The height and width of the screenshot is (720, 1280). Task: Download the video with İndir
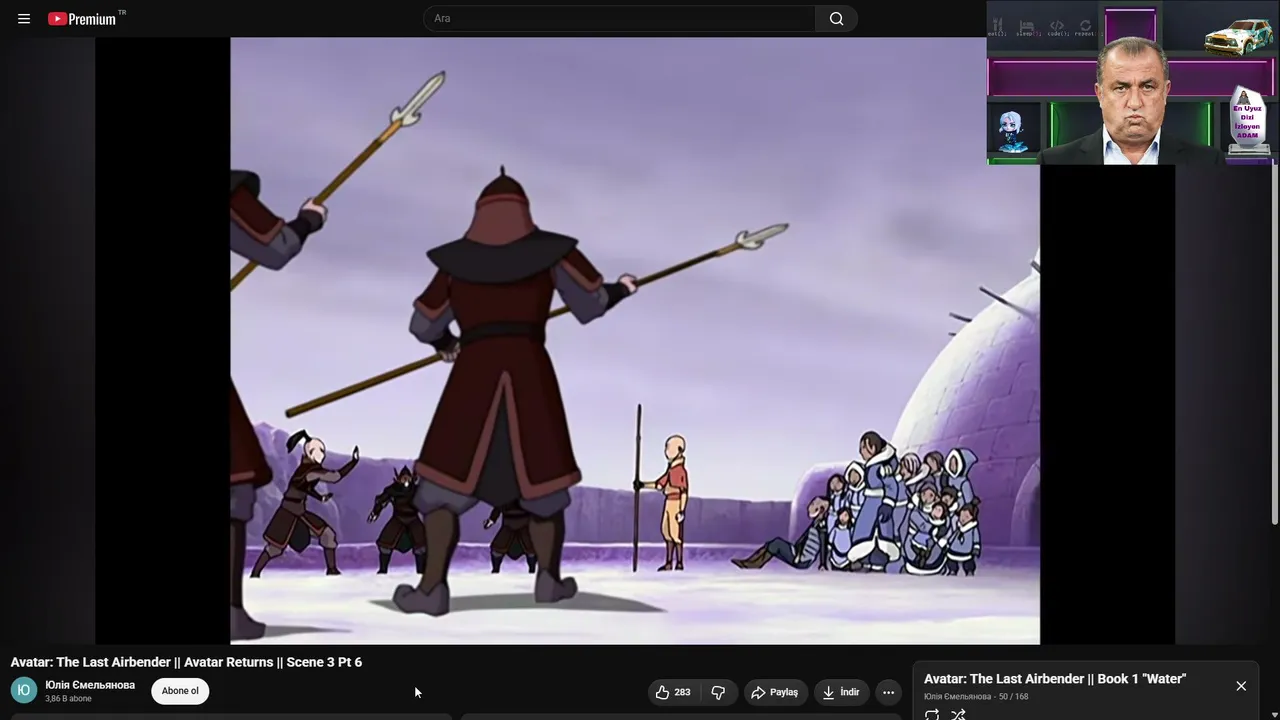click(x=841, y=692)
